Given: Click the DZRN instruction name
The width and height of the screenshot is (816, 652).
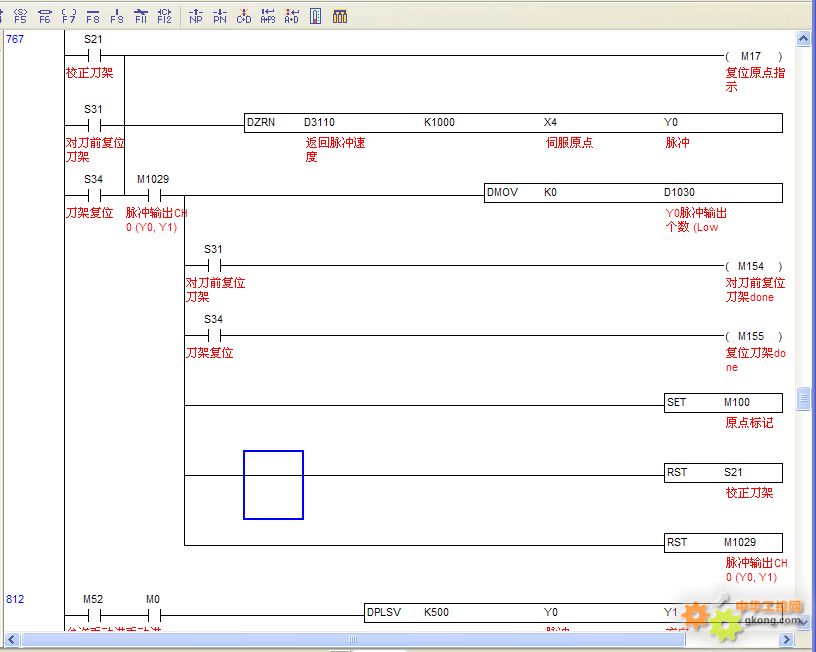Looking at the screenshot, I should pyautogui.click(x=261, y=122).
